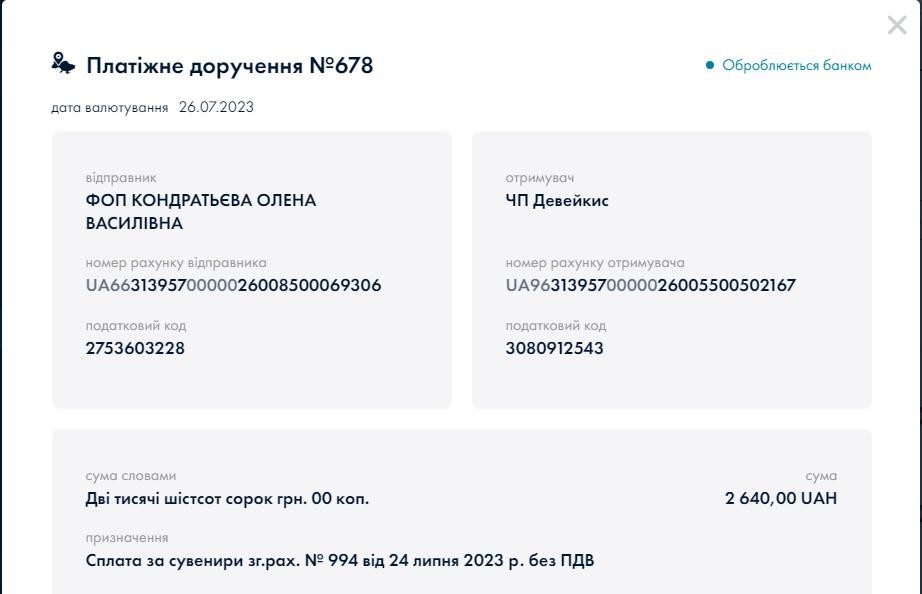Click the 'дата валютування' label
Viewport: 922px width, 594px height.
tap(109, 107)
